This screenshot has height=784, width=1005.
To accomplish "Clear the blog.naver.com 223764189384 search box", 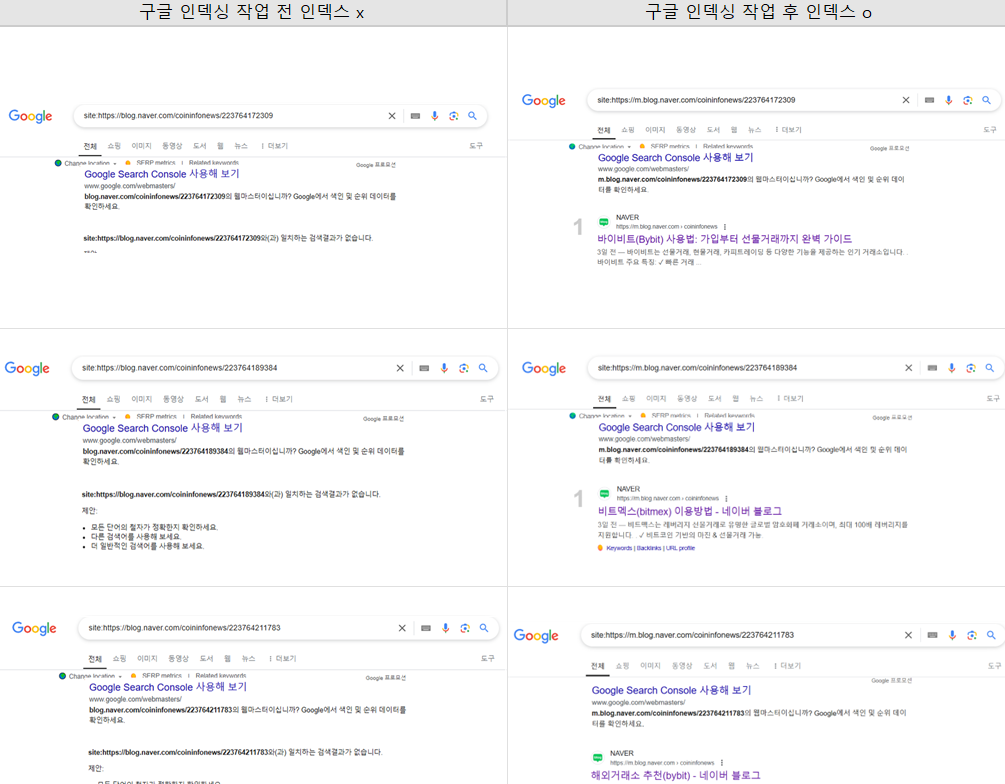I will [400, 368].
